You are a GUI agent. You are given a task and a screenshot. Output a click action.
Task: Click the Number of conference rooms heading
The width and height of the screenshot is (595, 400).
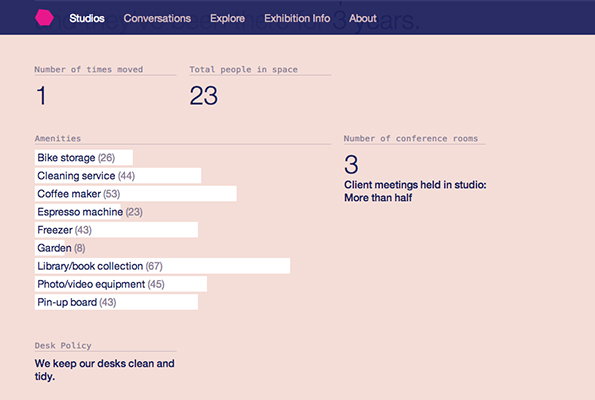[411, 138]
